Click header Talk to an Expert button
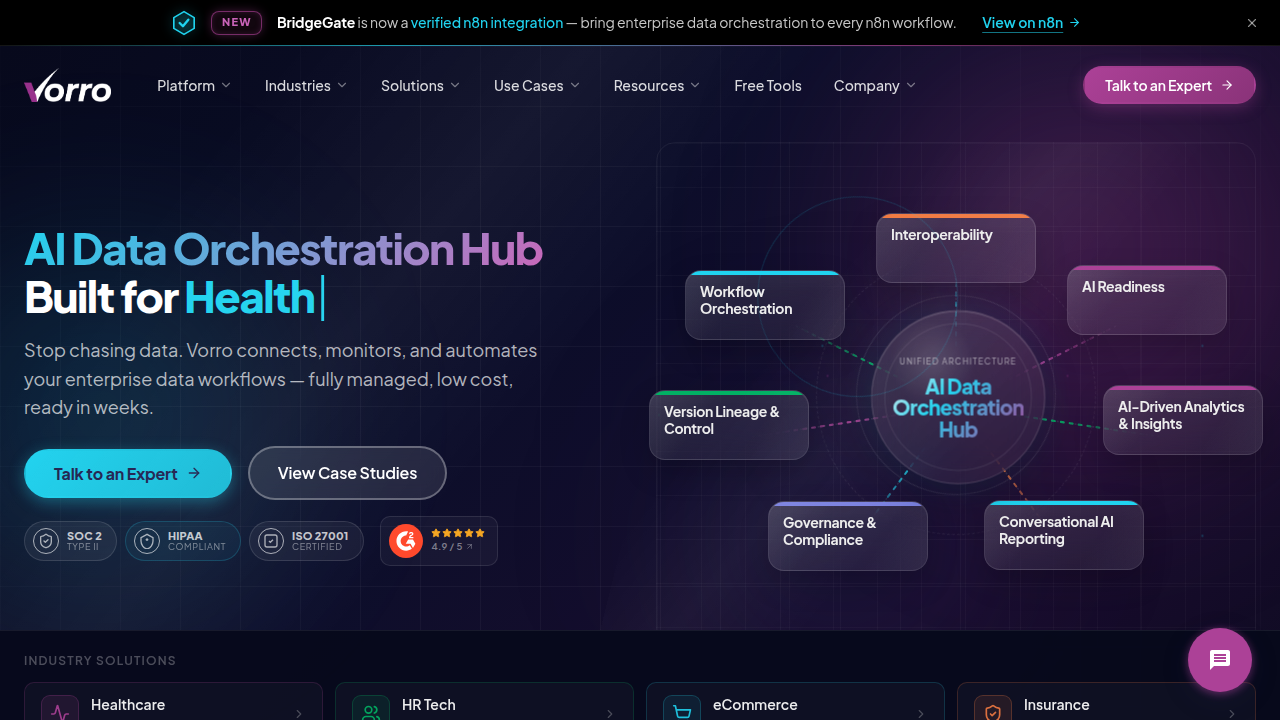This screenshot has width=1280, height=720. click(1169, 85)
